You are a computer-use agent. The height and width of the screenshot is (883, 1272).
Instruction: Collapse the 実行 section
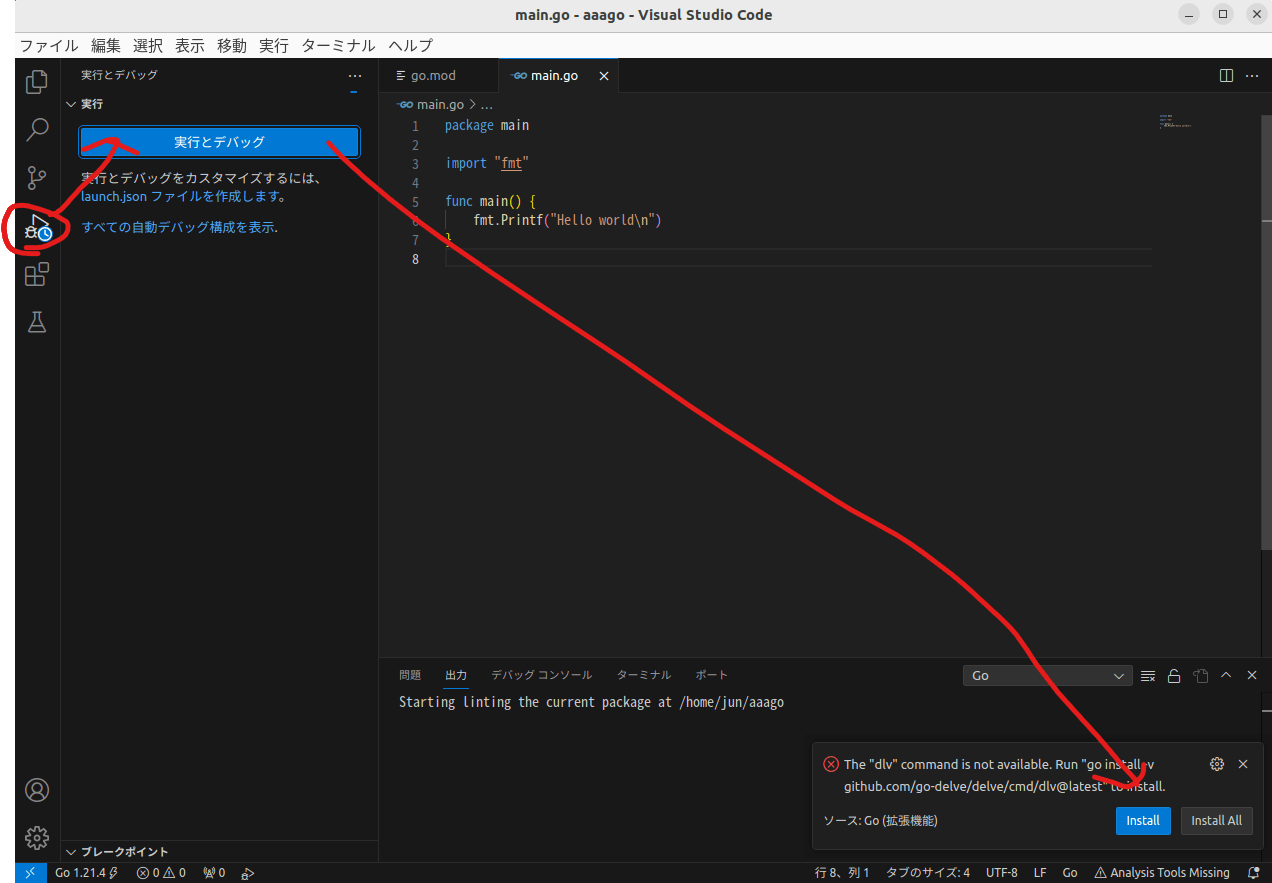(92, 104)
